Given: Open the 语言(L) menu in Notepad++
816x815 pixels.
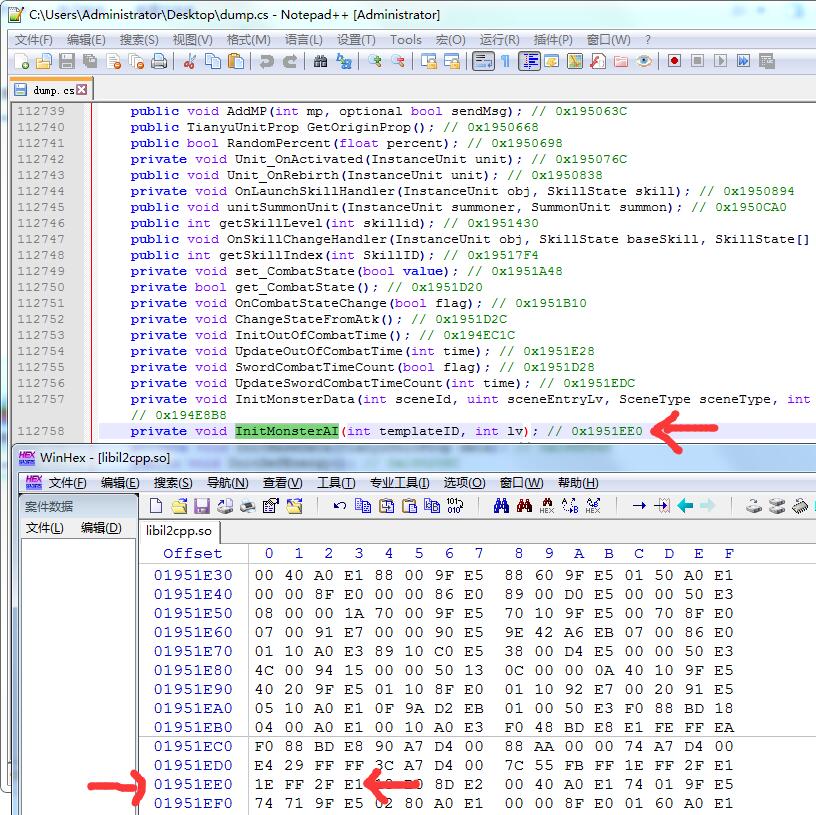Looking at the screenshot, I should (304, 40).
